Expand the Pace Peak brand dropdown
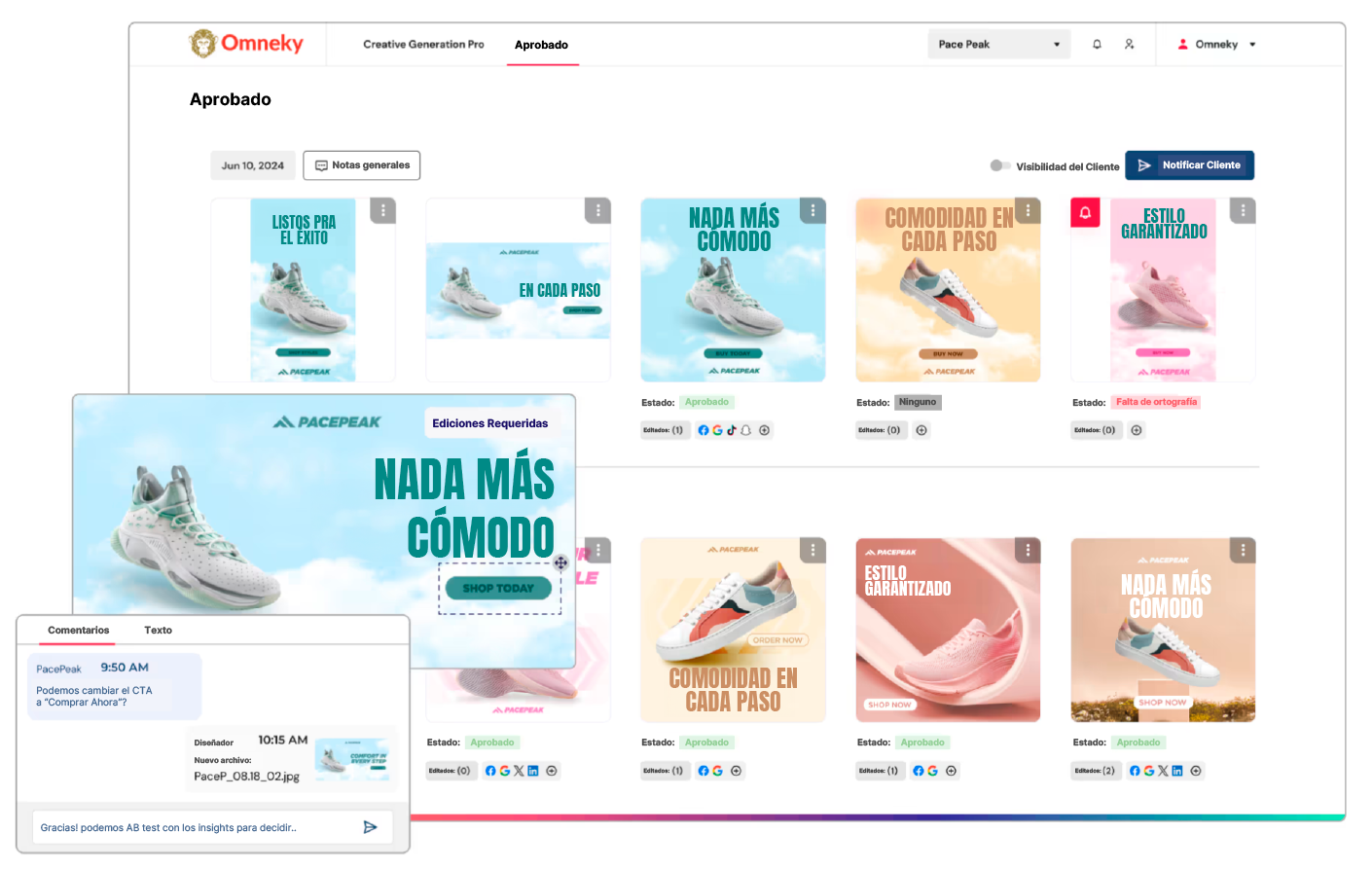Image resolution: width=1372 pixels, height=870 pixels. click(x=999, y=45)
